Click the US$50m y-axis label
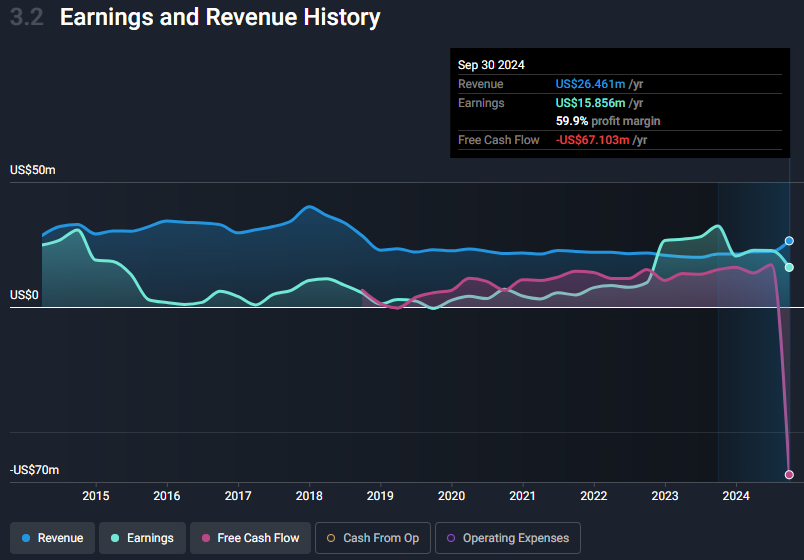 pos(33,170)
